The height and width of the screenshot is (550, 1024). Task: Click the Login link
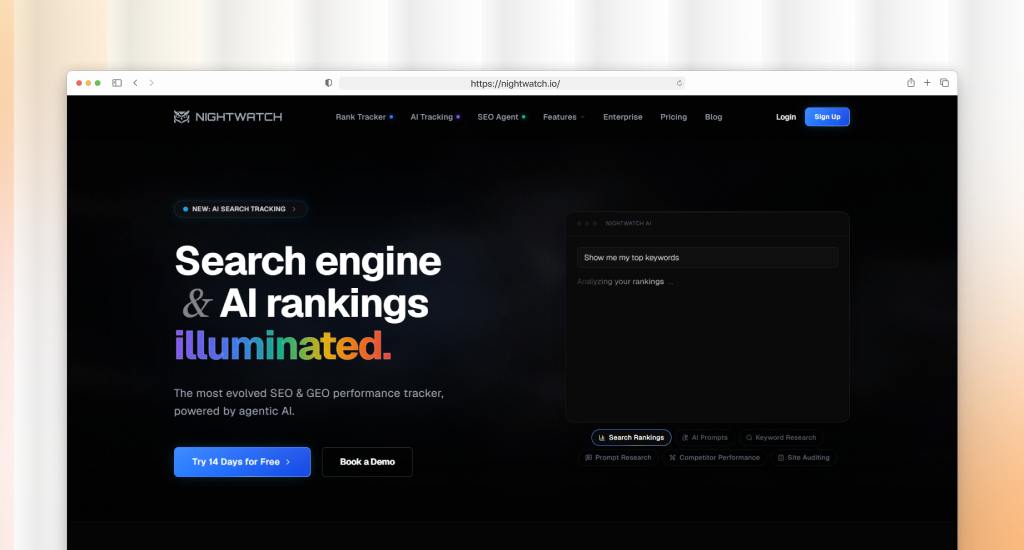pos(786,117)
